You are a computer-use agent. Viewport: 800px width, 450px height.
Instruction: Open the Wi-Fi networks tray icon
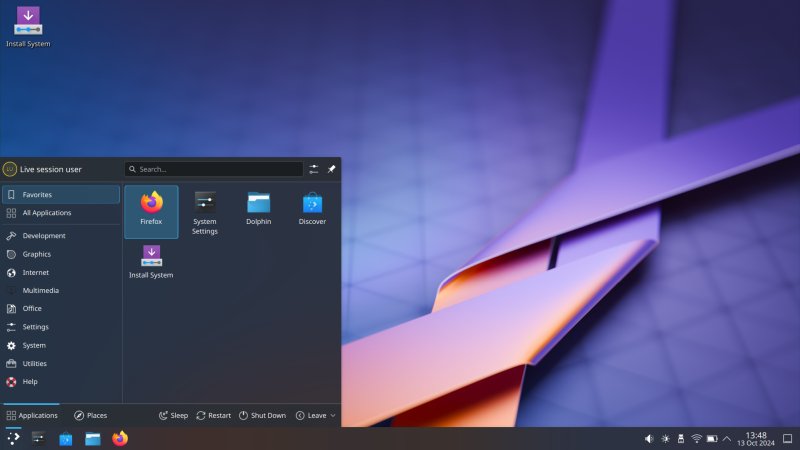(x=696, y=439)
